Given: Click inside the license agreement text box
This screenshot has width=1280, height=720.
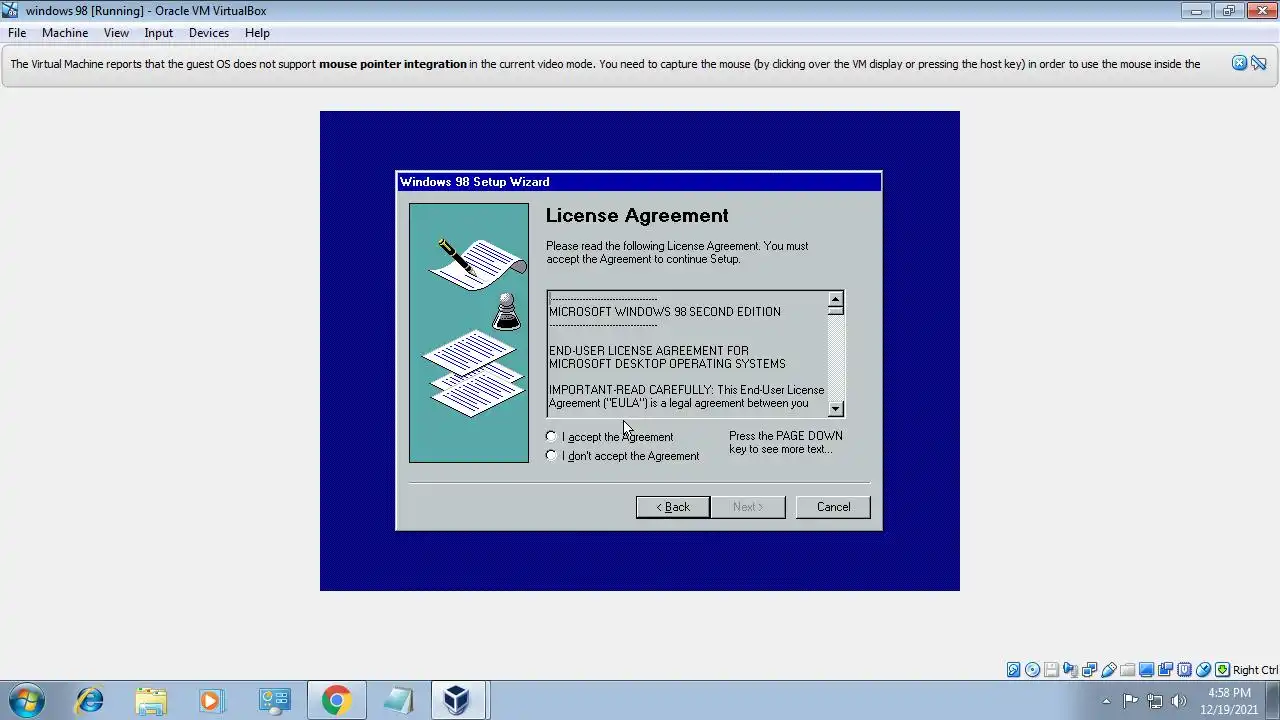Looking at the screenshot, I should coord(687,353).
